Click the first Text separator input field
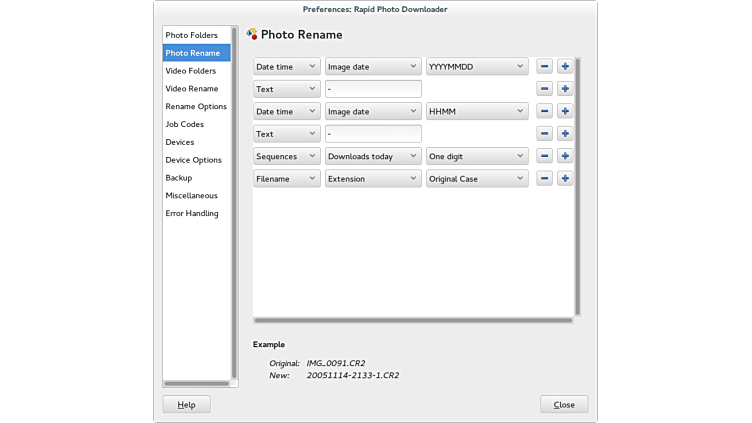The width and height of the screenshot is (752, 423). click(x=373, y=89)
